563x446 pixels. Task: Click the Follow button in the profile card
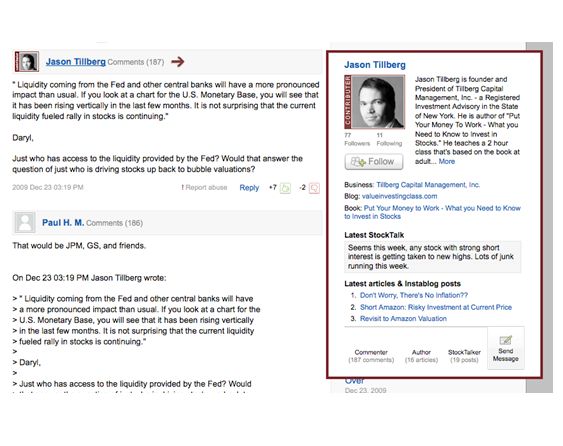click(x=374, y=162)
